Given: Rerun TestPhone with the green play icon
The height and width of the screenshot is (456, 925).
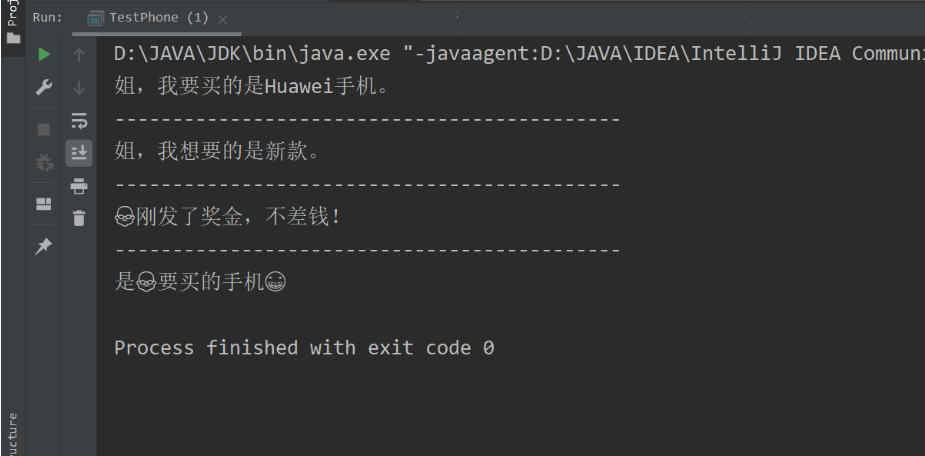Looking at the screenshot, I should 44,56.
